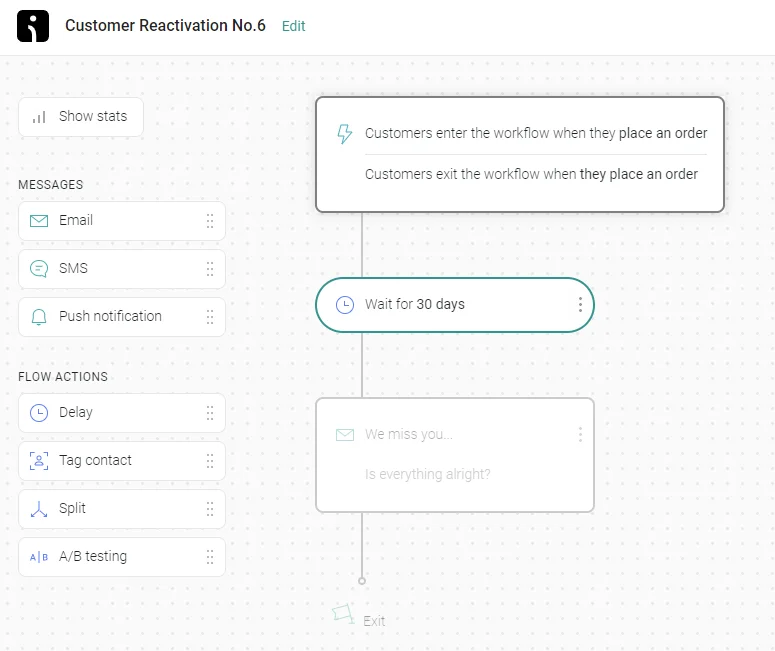Screen dimensions: 775x651
Task: Click the drag handle on the Split block
Action: [210, 509]
